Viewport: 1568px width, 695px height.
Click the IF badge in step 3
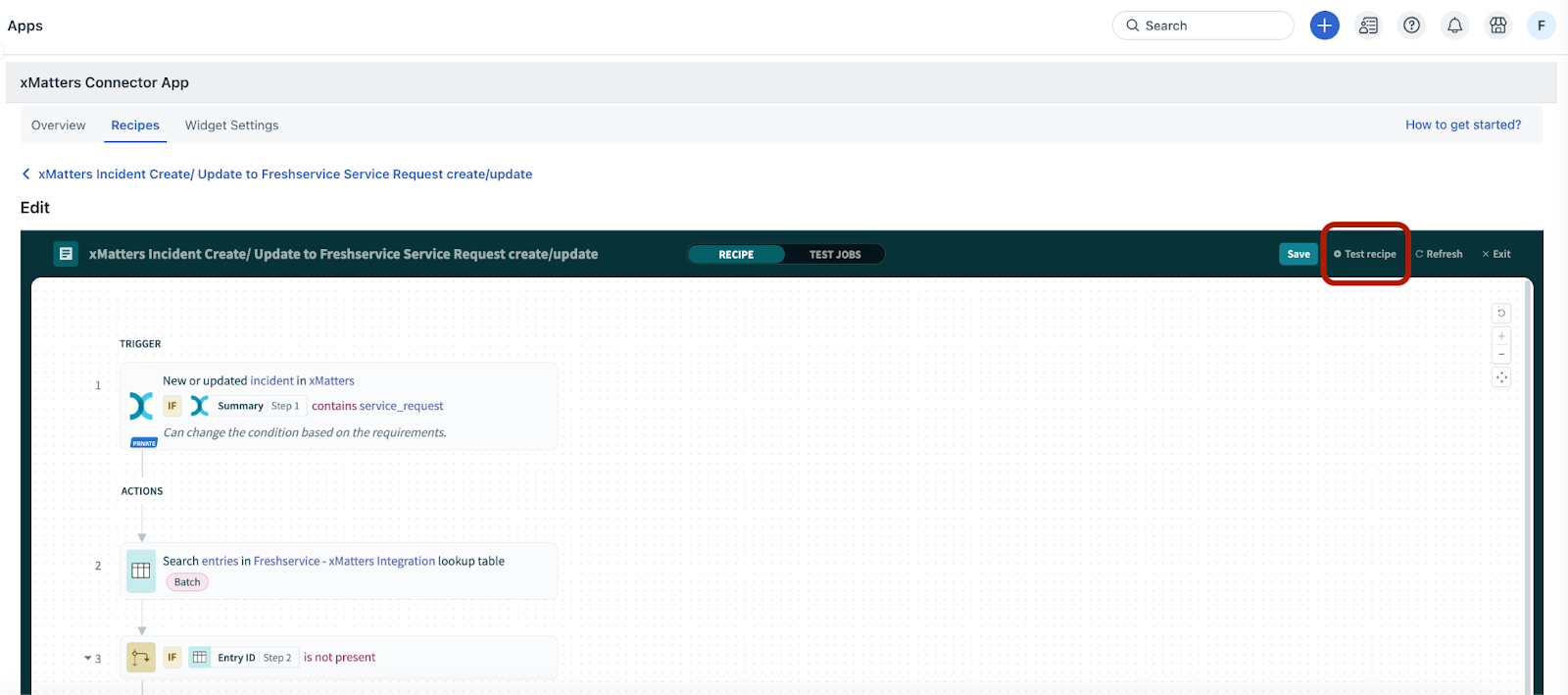172,658
